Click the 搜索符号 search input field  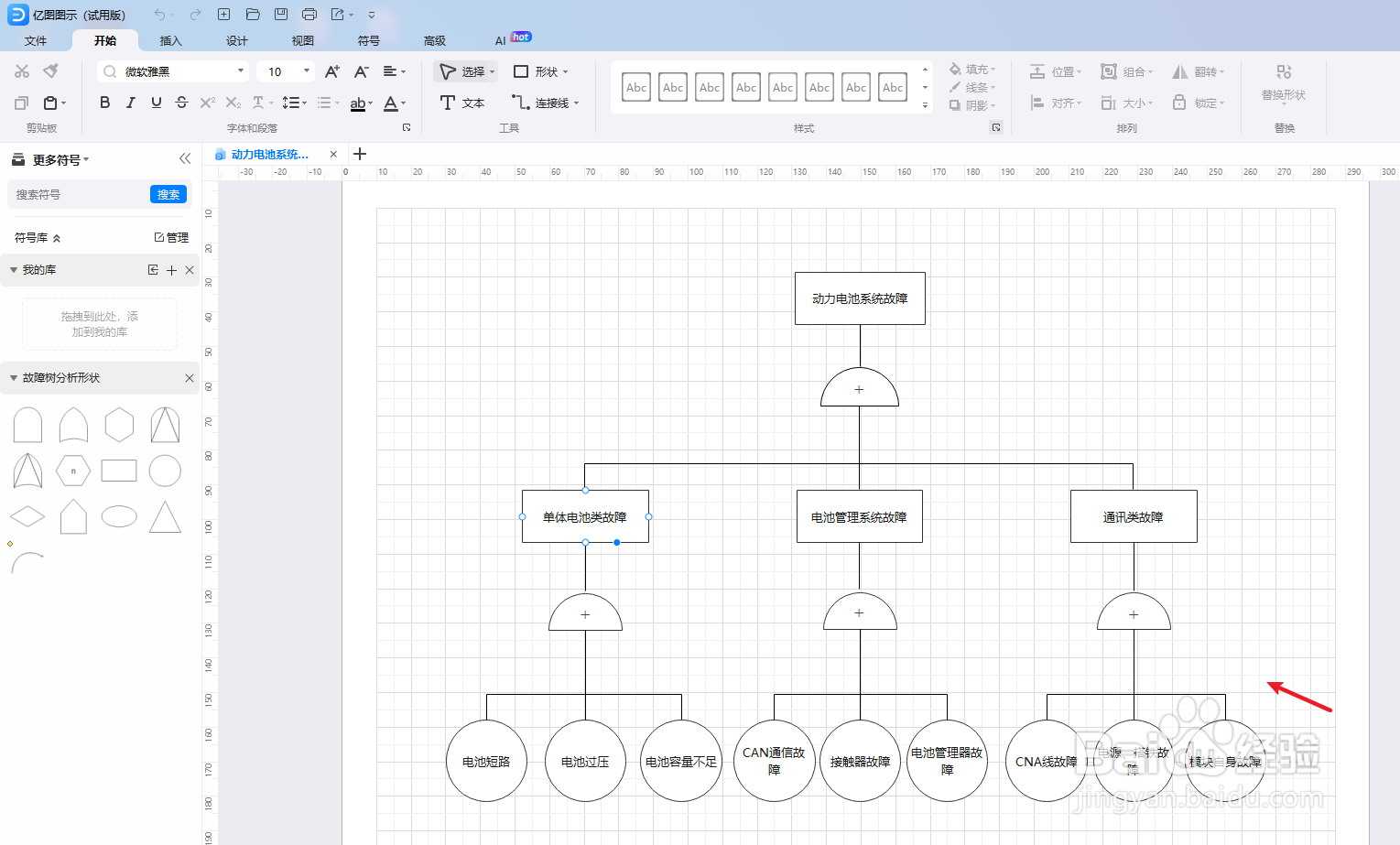(79, 194)
